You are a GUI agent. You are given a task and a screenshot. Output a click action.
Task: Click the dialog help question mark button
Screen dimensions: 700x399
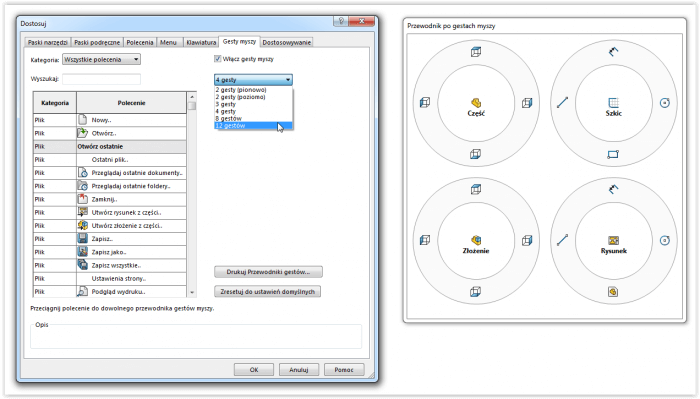tap(341, 21)
